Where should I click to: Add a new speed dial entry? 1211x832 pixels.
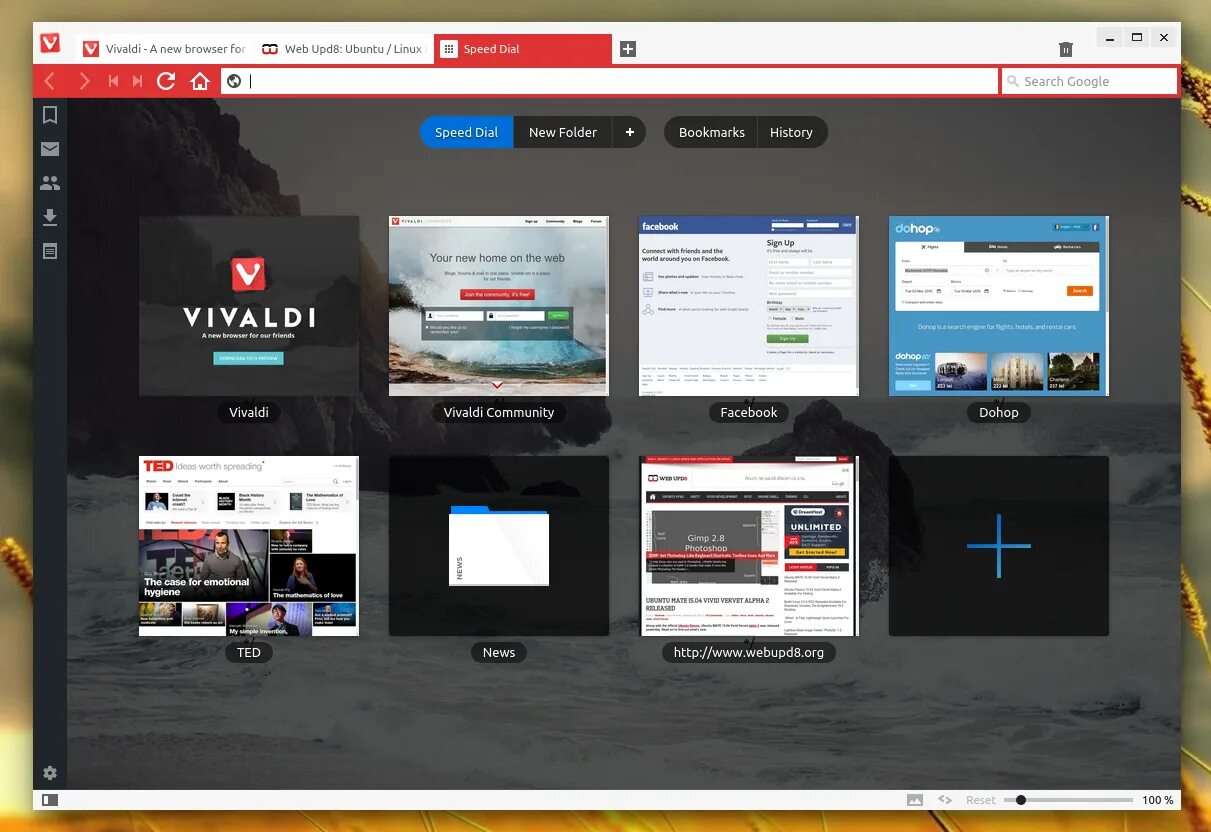(x=999, y=546)
